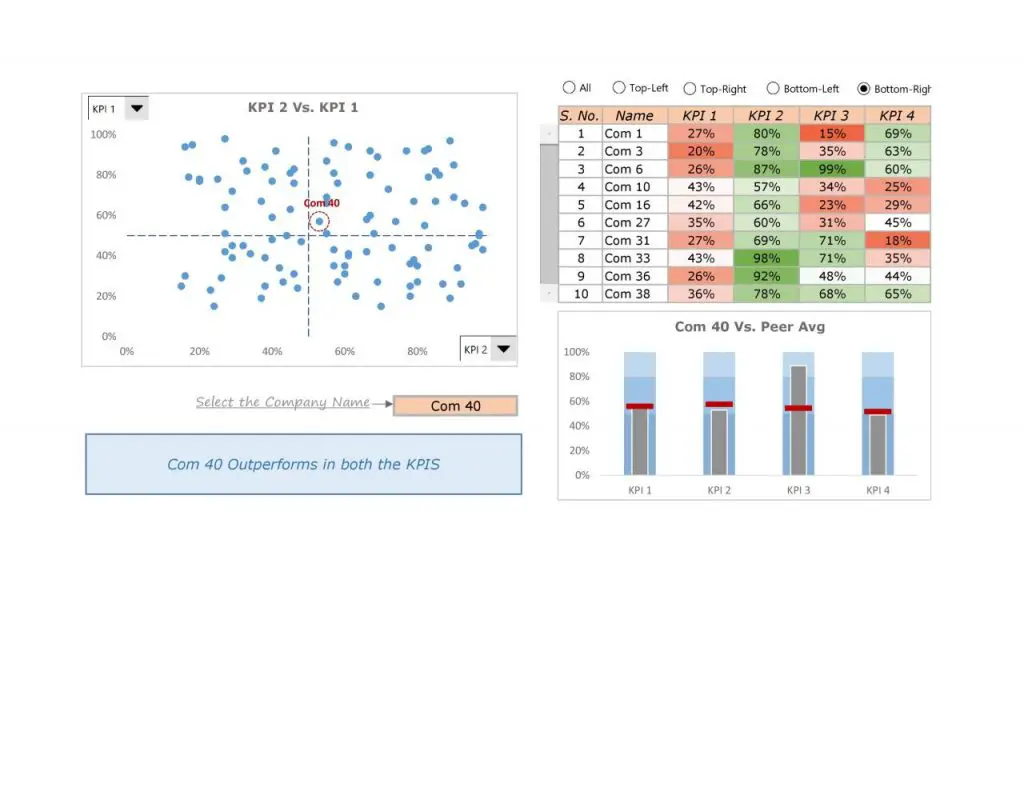Click the "Com 40 Vs. Peer Avg" title
This screenshot has width=1024, height=791.
[x=748, y=327]
